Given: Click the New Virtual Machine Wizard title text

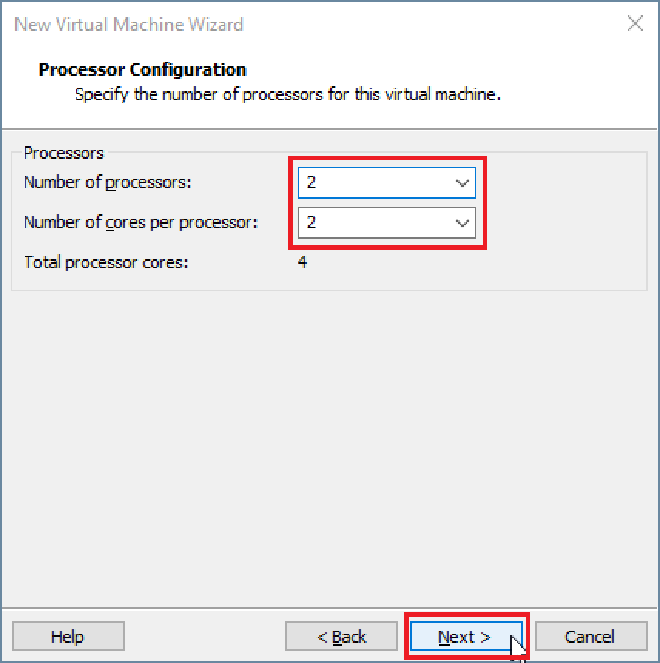Looking at the screenshot, I should tap(129, 24).
